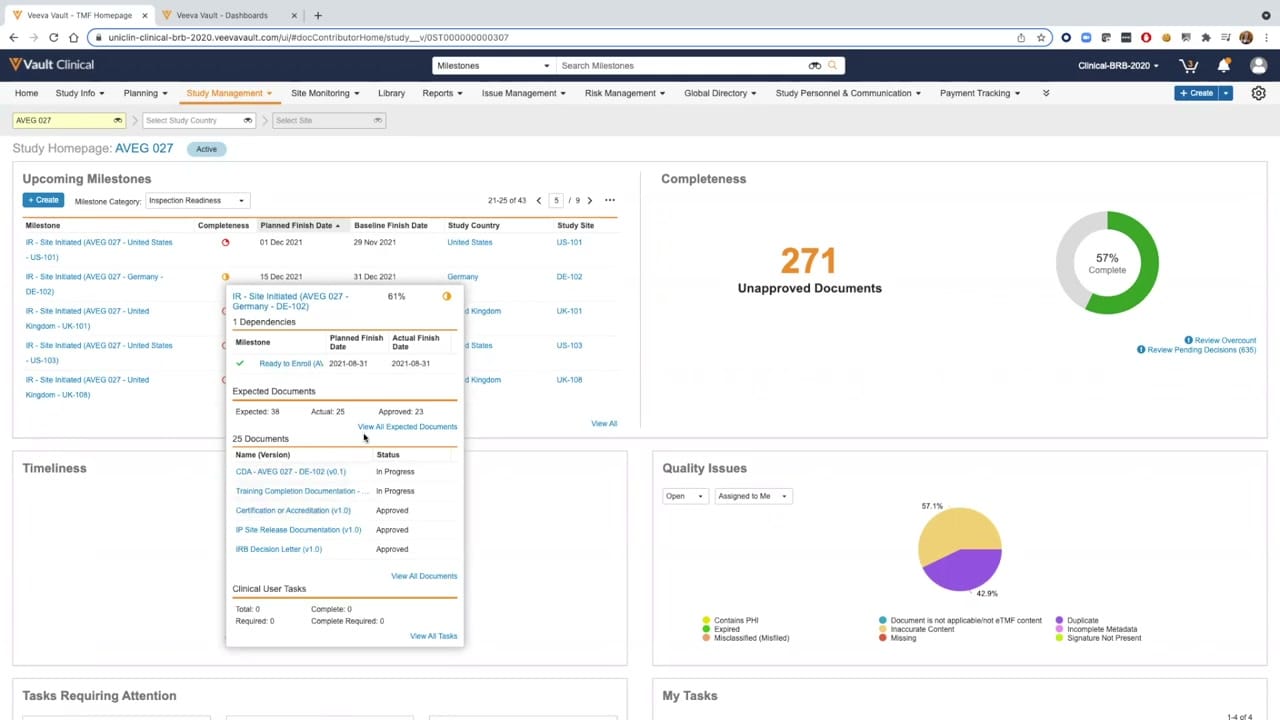Open View All Tasks link
This screenshot has width=1280, height=720.
click(x=433, y=636)
